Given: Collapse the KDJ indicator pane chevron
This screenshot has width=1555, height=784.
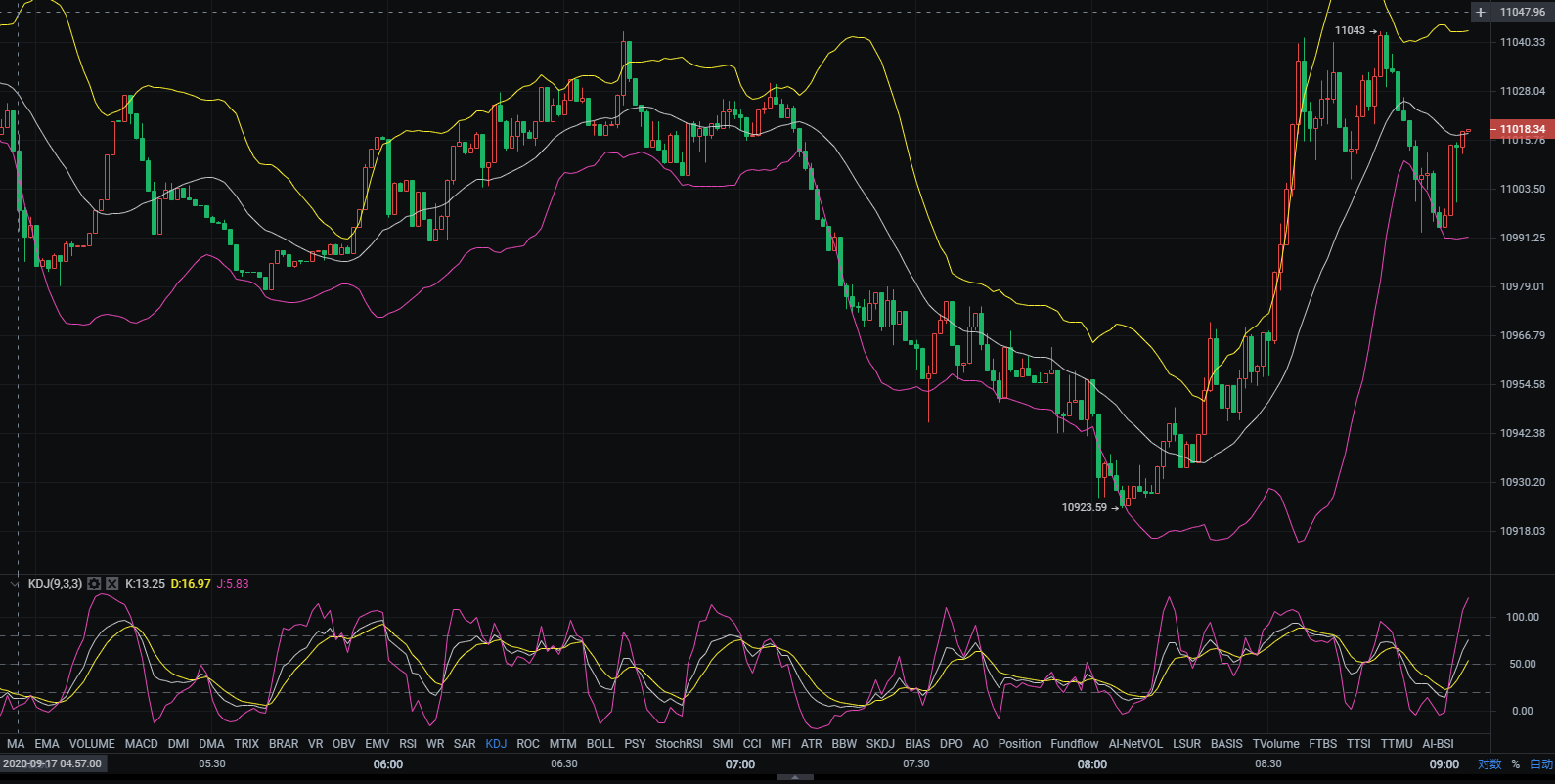Looking at the screenshot, I should tap(14, 584).
